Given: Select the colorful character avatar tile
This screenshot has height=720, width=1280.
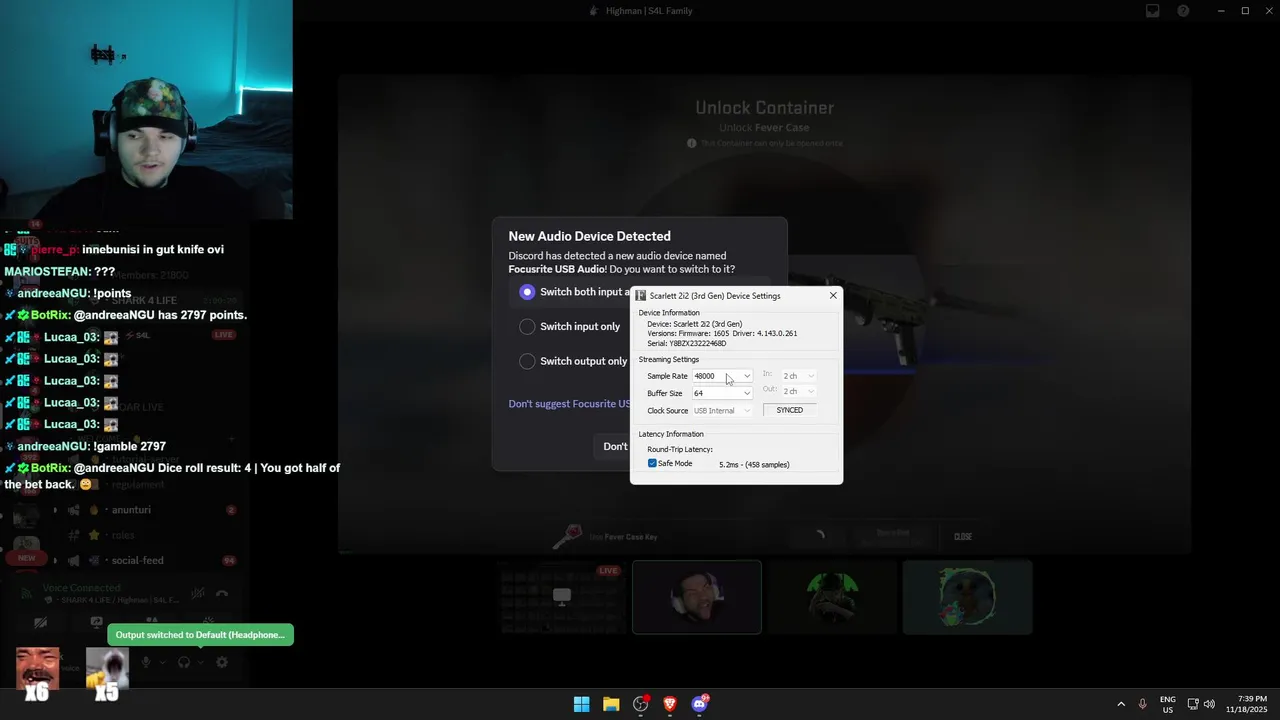Looking at the screenshot, I should (x=967, y=598).
